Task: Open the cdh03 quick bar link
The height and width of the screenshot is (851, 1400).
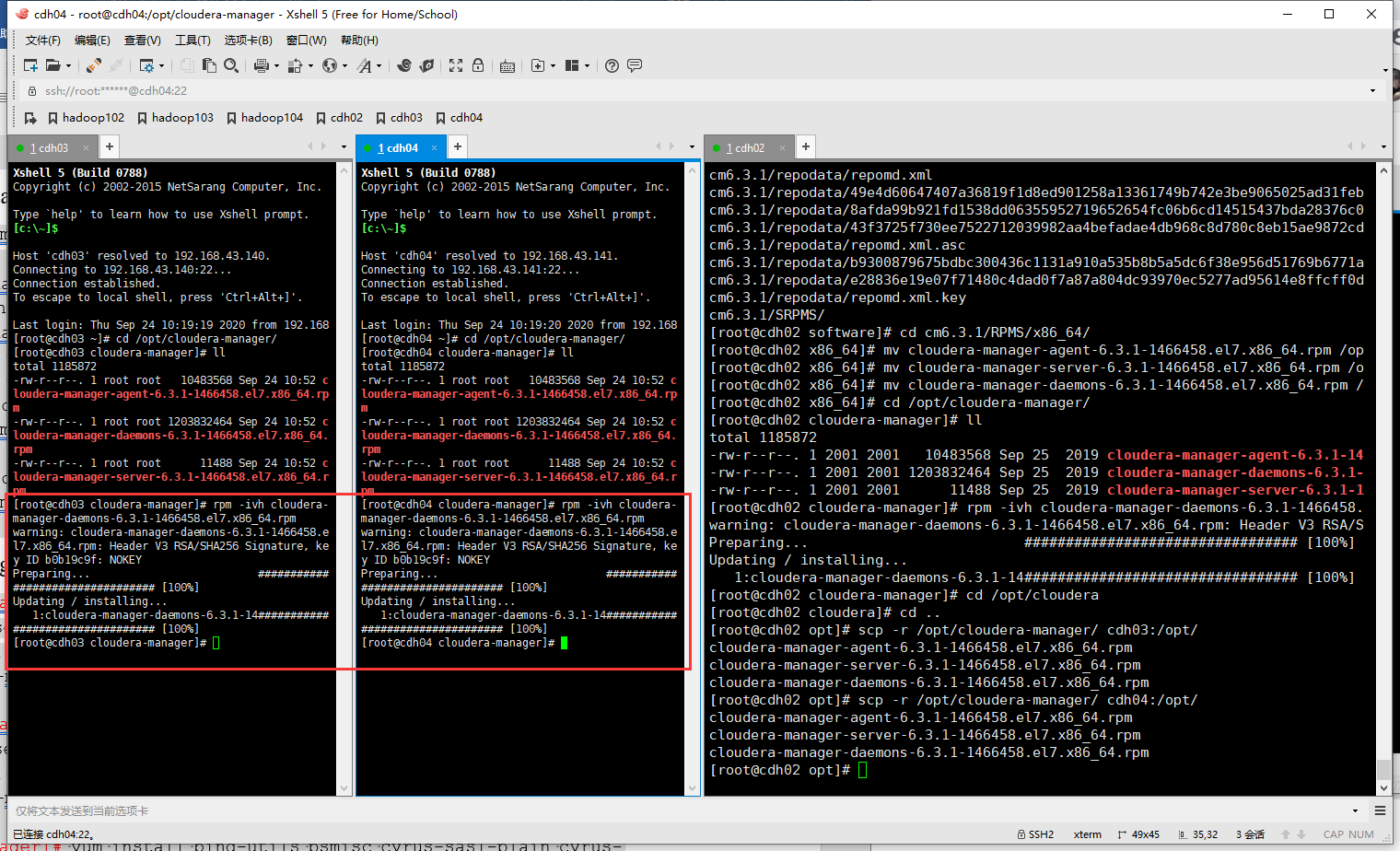Action: coord(400,118)
